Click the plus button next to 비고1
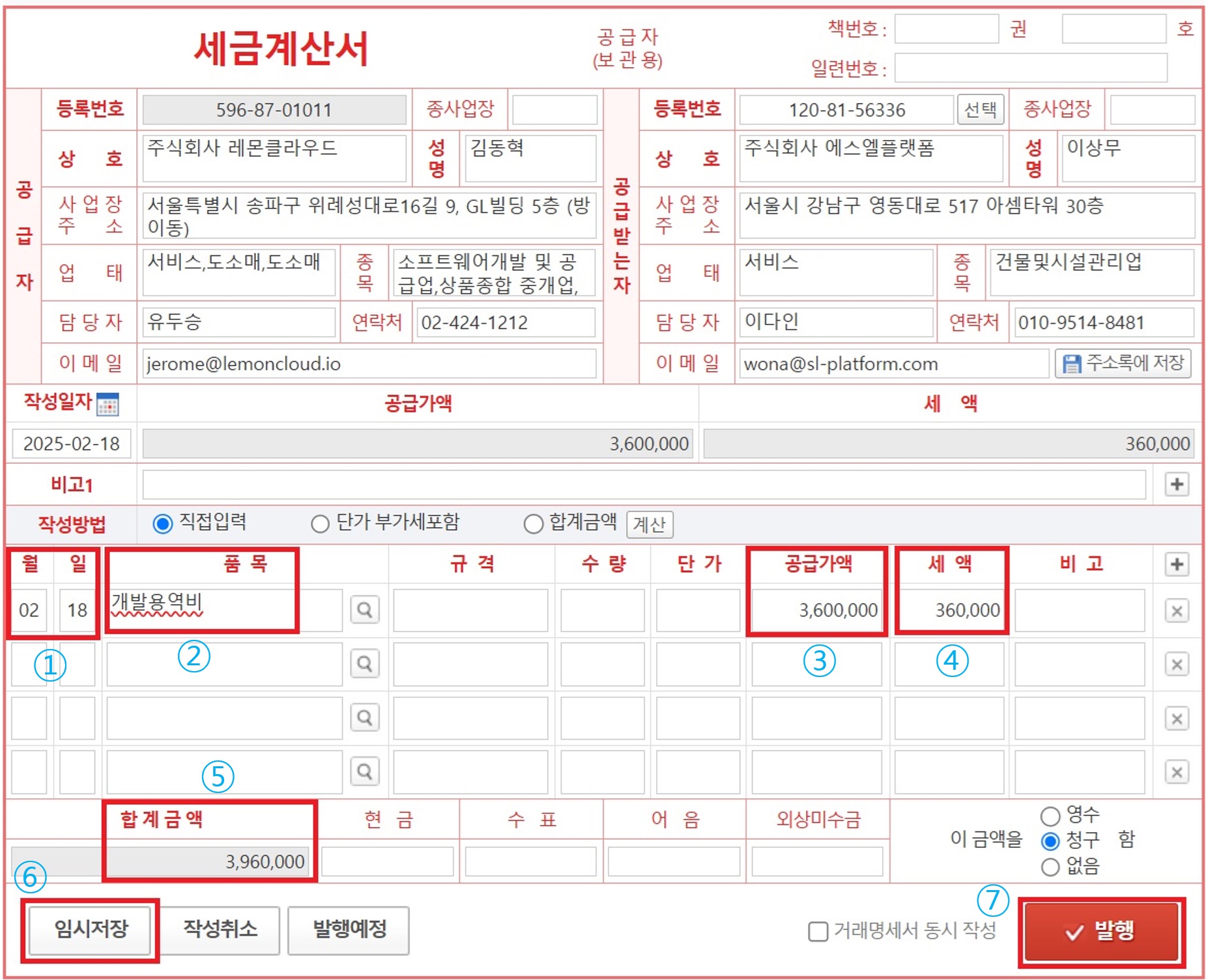 click(x=1176, y=484)
